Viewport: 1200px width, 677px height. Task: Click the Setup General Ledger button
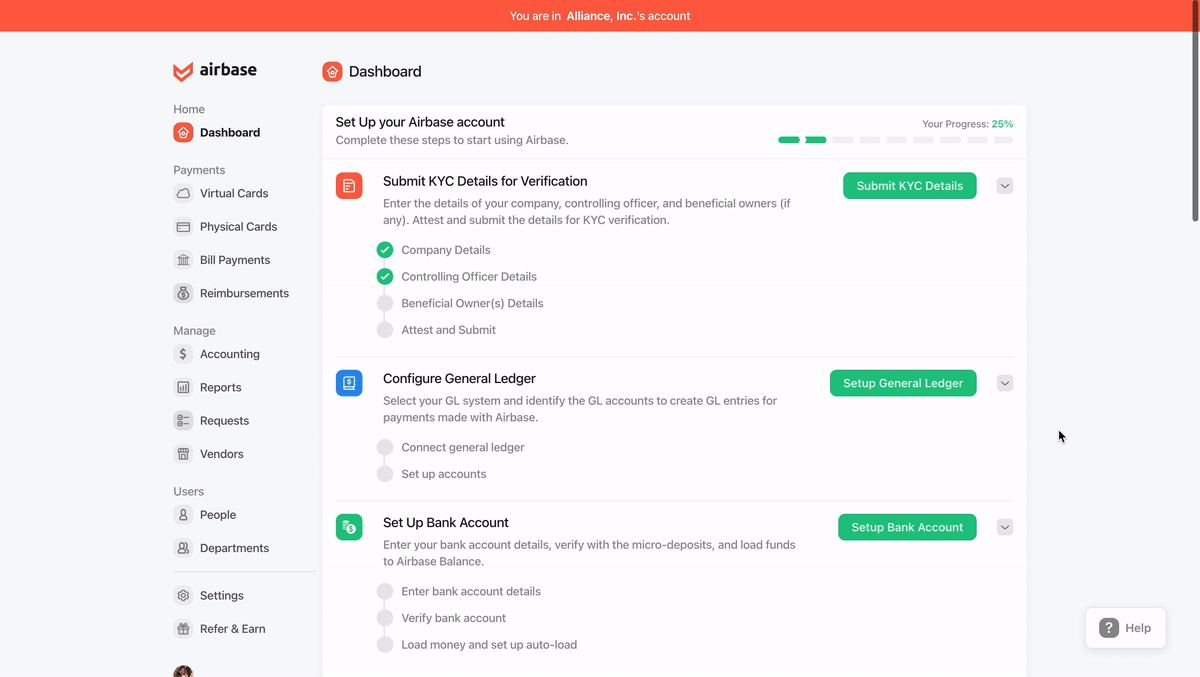[903, 383]
